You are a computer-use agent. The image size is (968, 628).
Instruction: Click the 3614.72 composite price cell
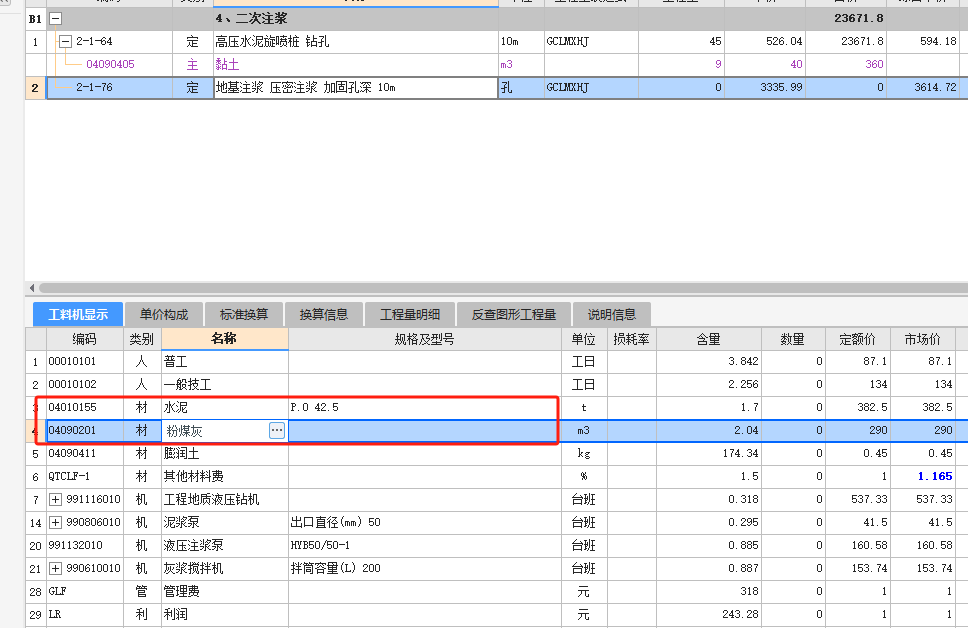click(924, 88)
